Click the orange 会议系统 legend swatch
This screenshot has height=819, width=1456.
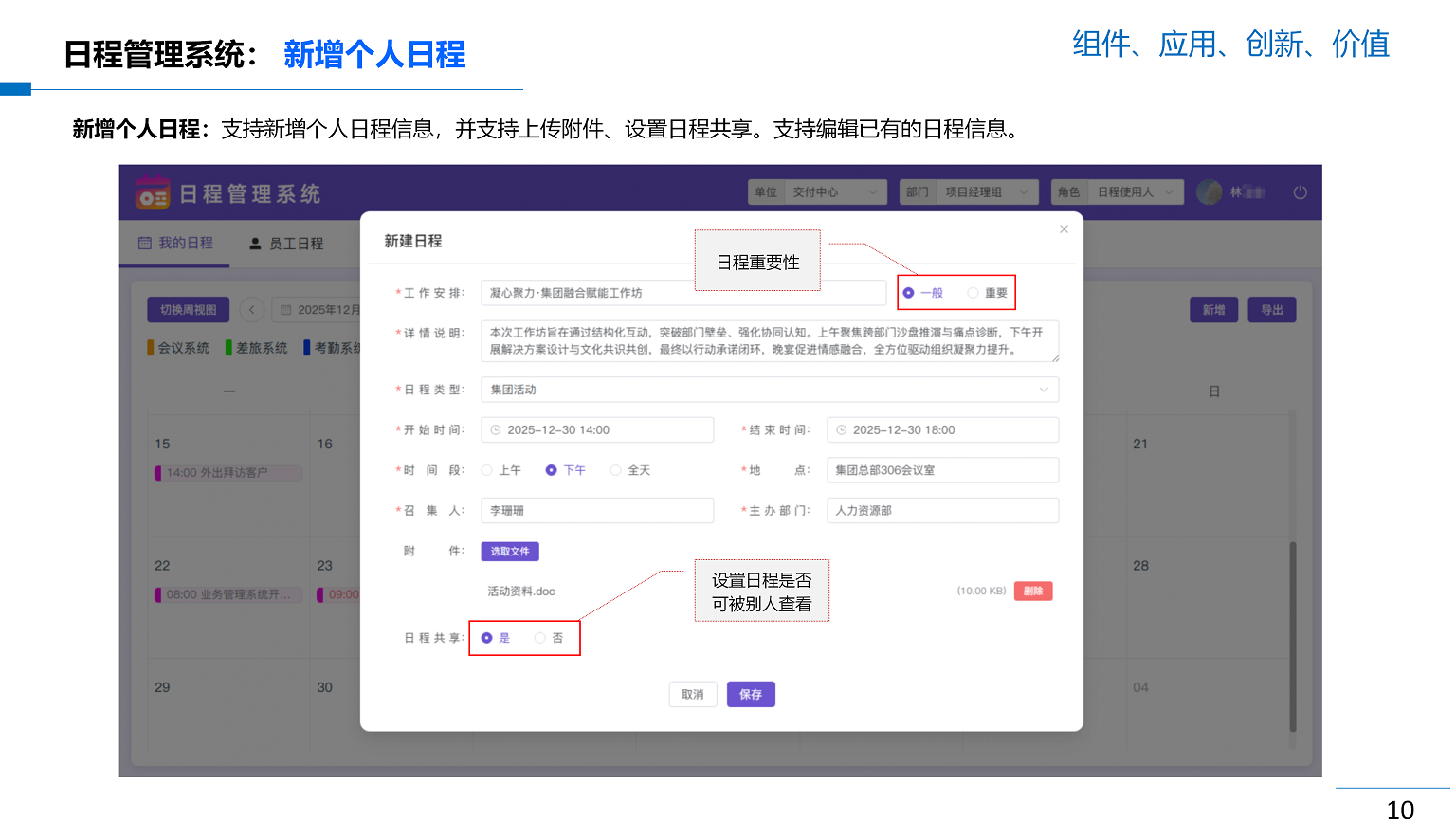click(151, 348)
